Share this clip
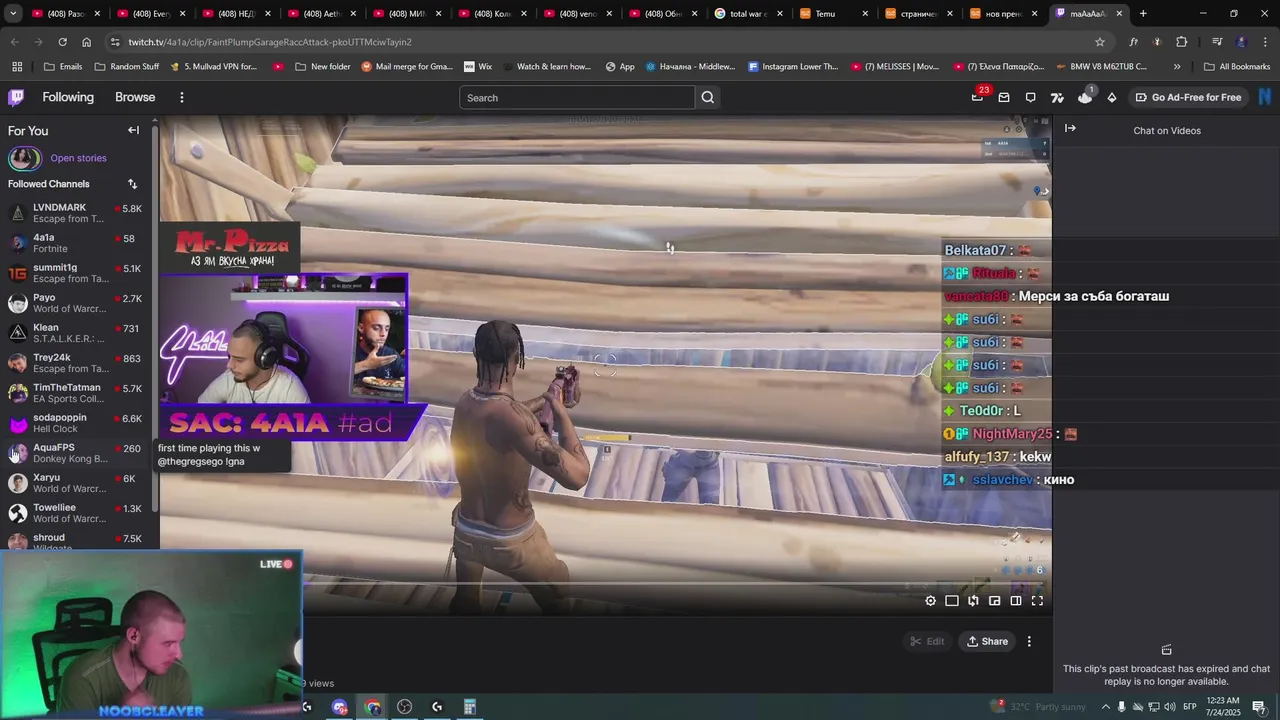 [987, 641]
